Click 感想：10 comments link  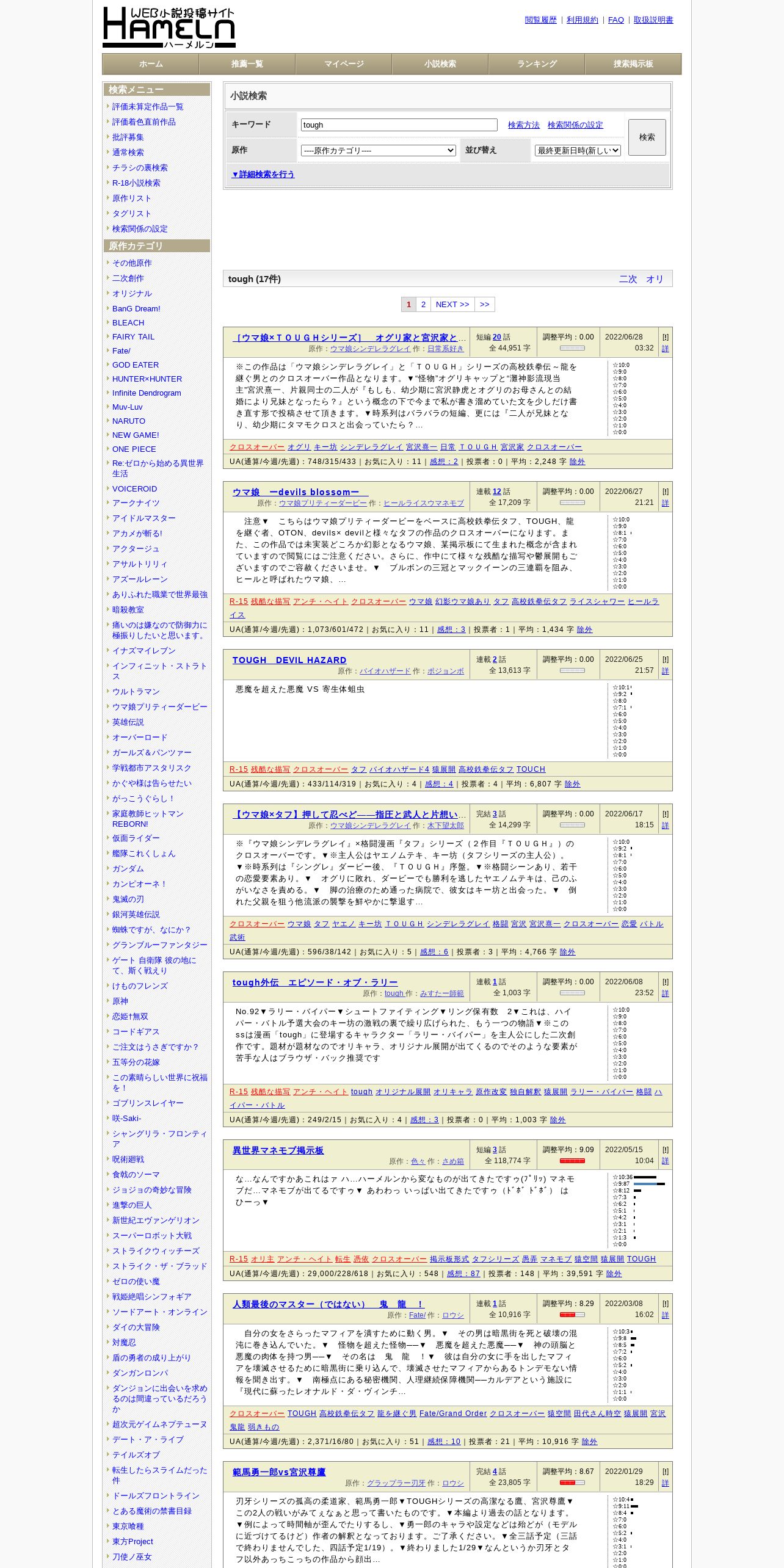444,1442
